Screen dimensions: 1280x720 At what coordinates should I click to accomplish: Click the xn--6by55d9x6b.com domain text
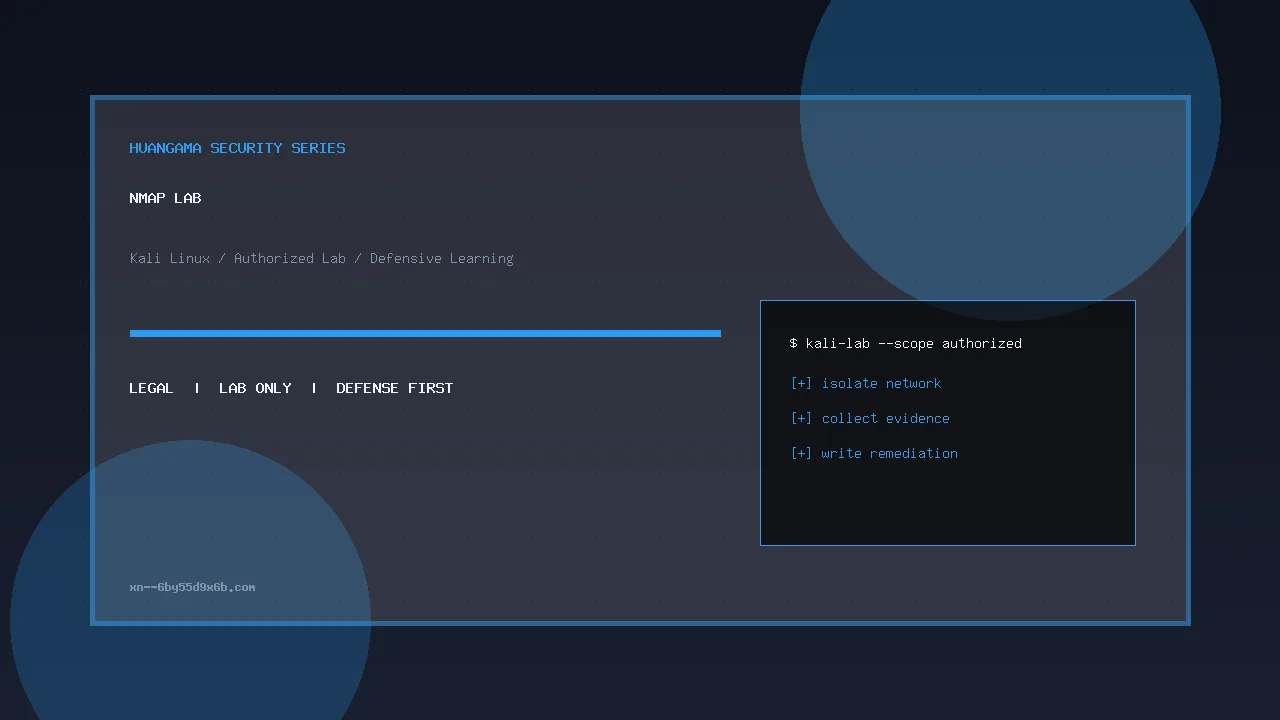[x=192, y=587]
